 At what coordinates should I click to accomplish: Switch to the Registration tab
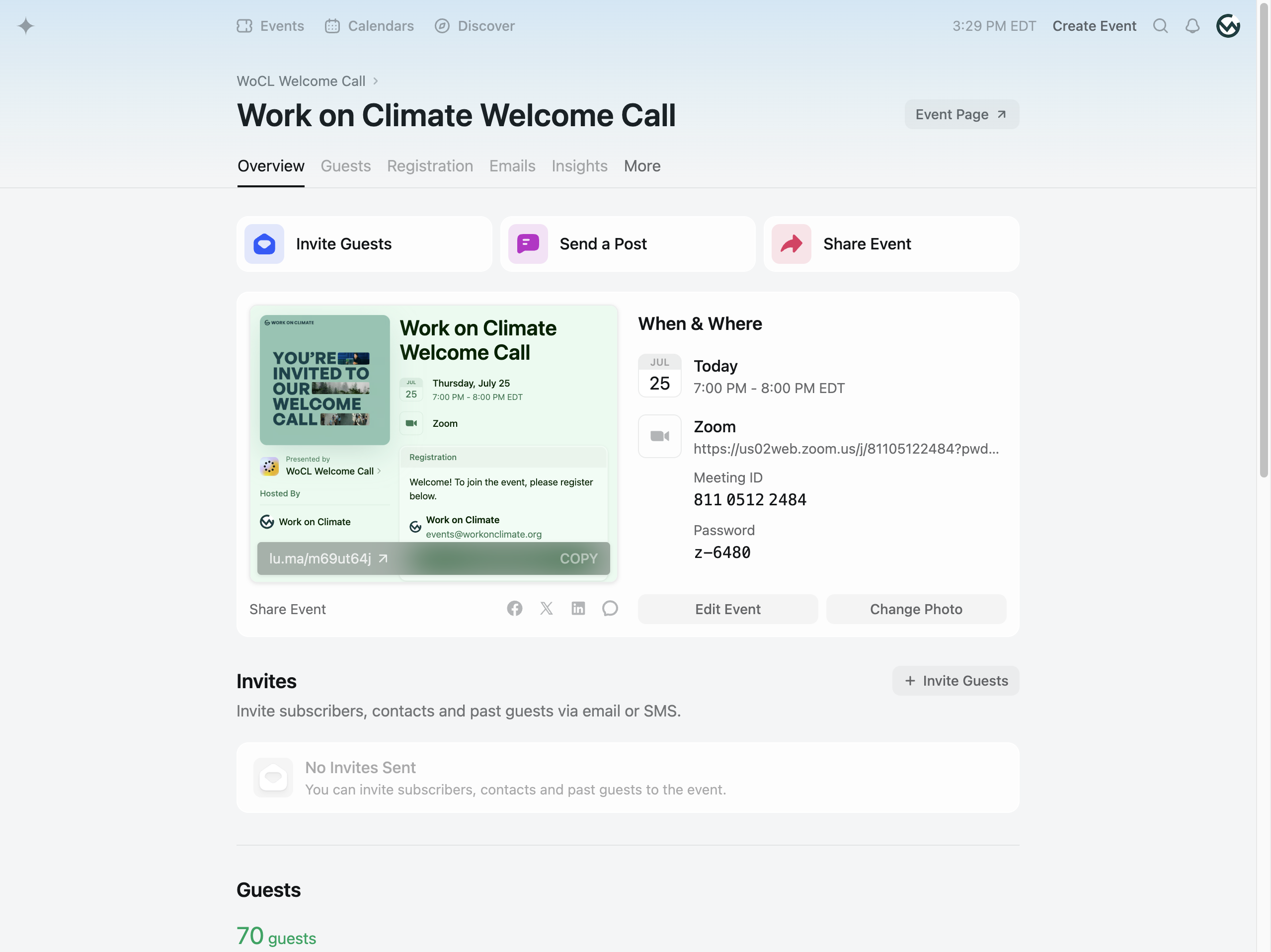(430, 166)
